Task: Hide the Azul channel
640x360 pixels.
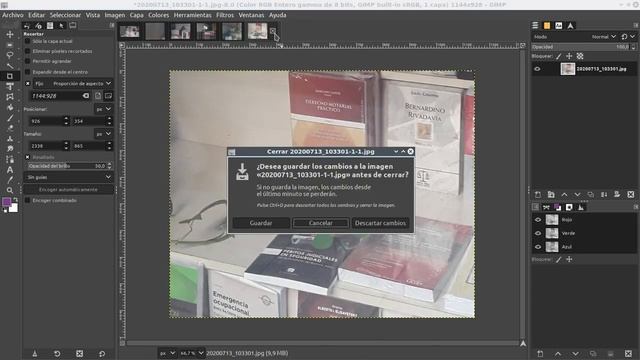Action: pyautogui.click(x=538, y=247)
